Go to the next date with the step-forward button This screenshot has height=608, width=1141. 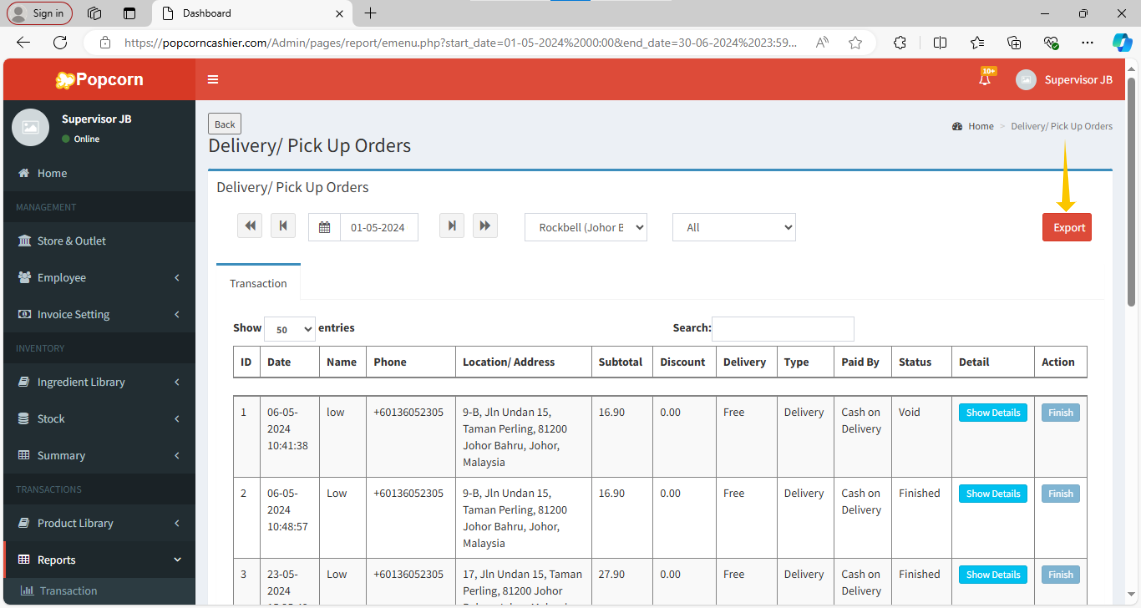pyautogui.click(x=451, y=226)
